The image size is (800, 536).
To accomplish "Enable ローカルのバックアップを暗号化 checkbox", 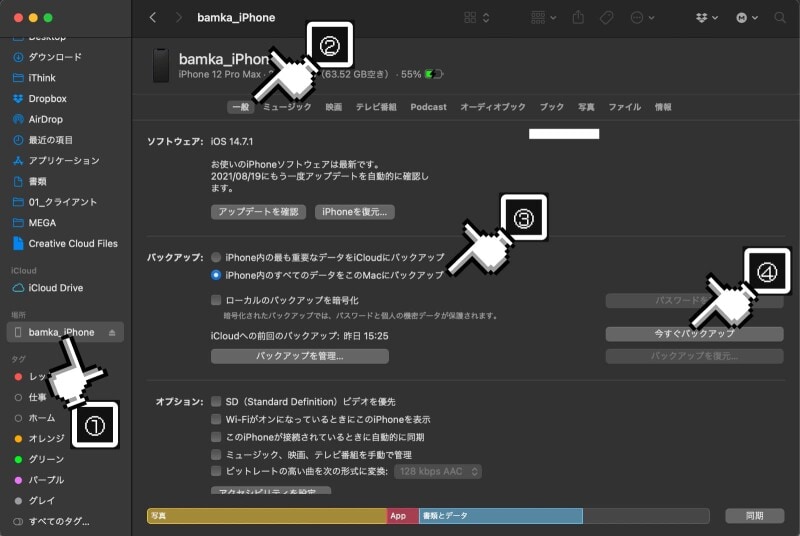I will point(216,300).
